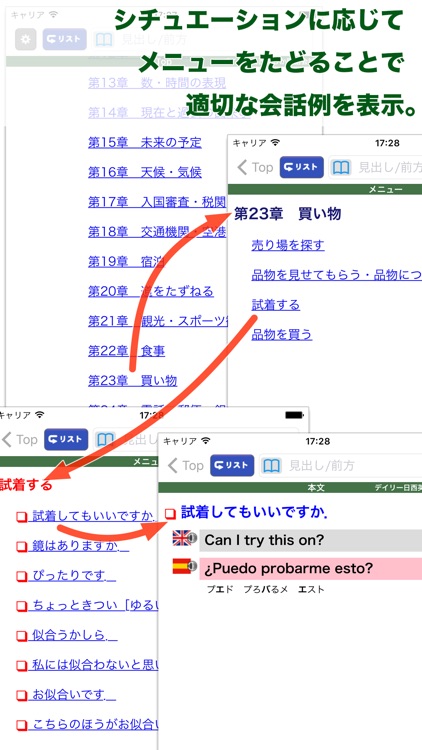Go back to Top in Can I try this on screen
422x750 pixels.
pos(186,465)
